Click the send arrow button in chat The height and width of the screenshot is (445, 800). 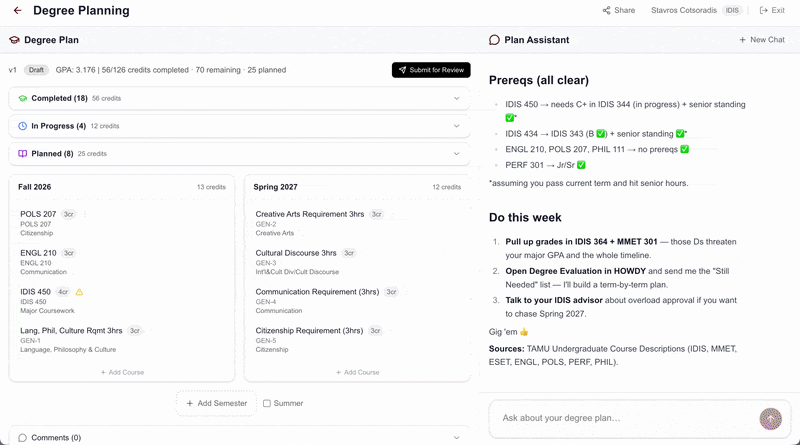(x=770, y=419)
